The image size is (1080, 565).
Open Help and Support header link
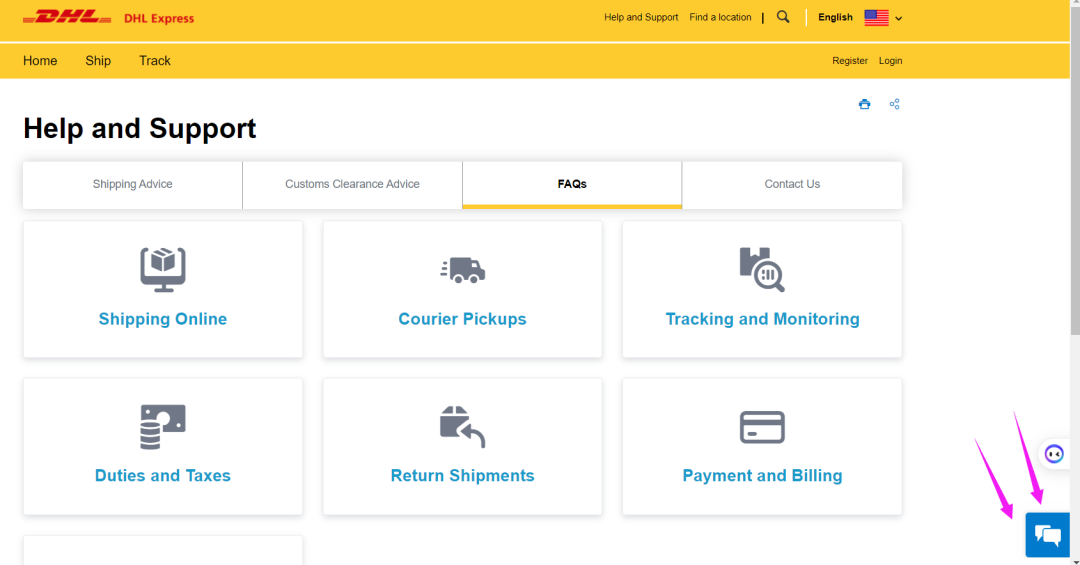click(641, 17)
